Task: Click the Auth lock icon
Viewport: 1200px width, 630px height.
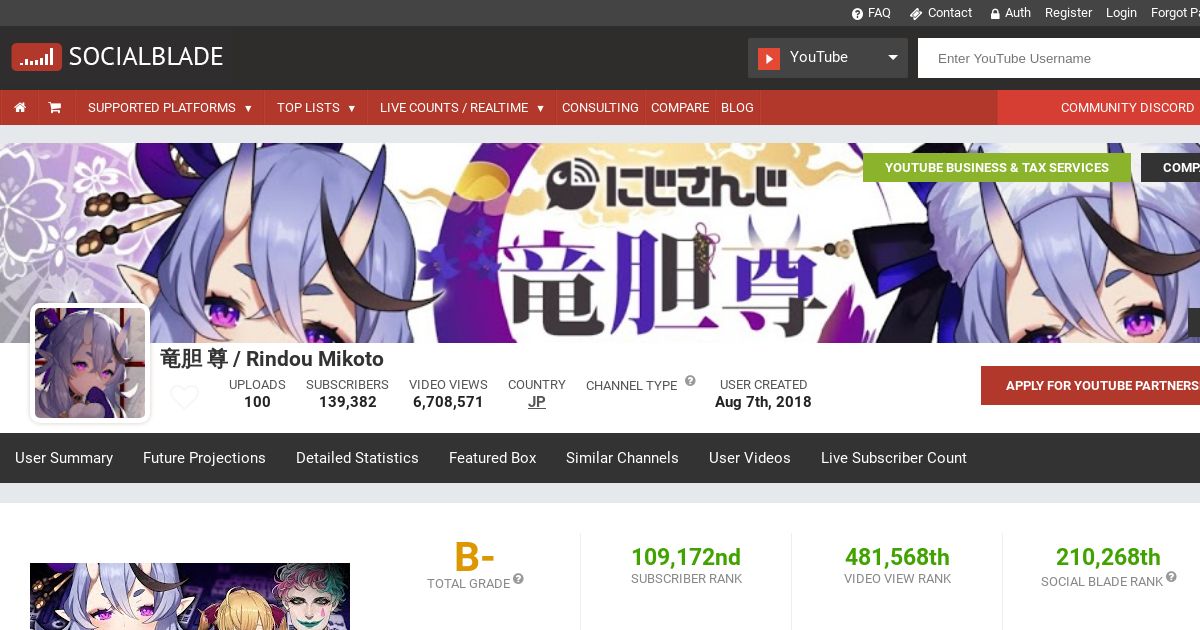Action: [995, 13]
